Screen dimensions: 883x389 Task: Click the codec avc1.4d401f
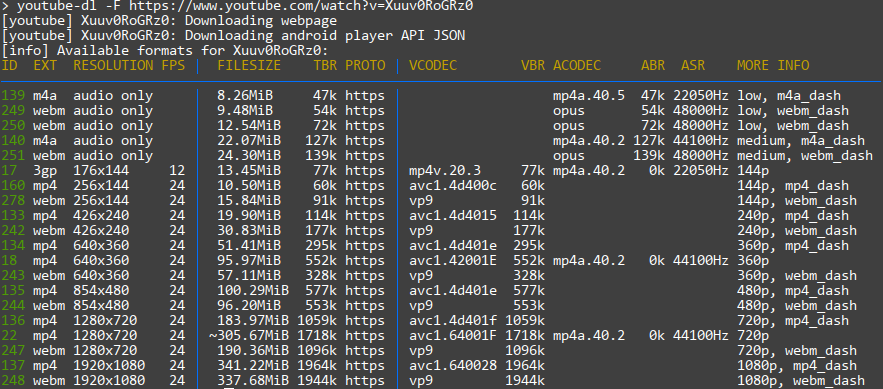coord(453,321)
